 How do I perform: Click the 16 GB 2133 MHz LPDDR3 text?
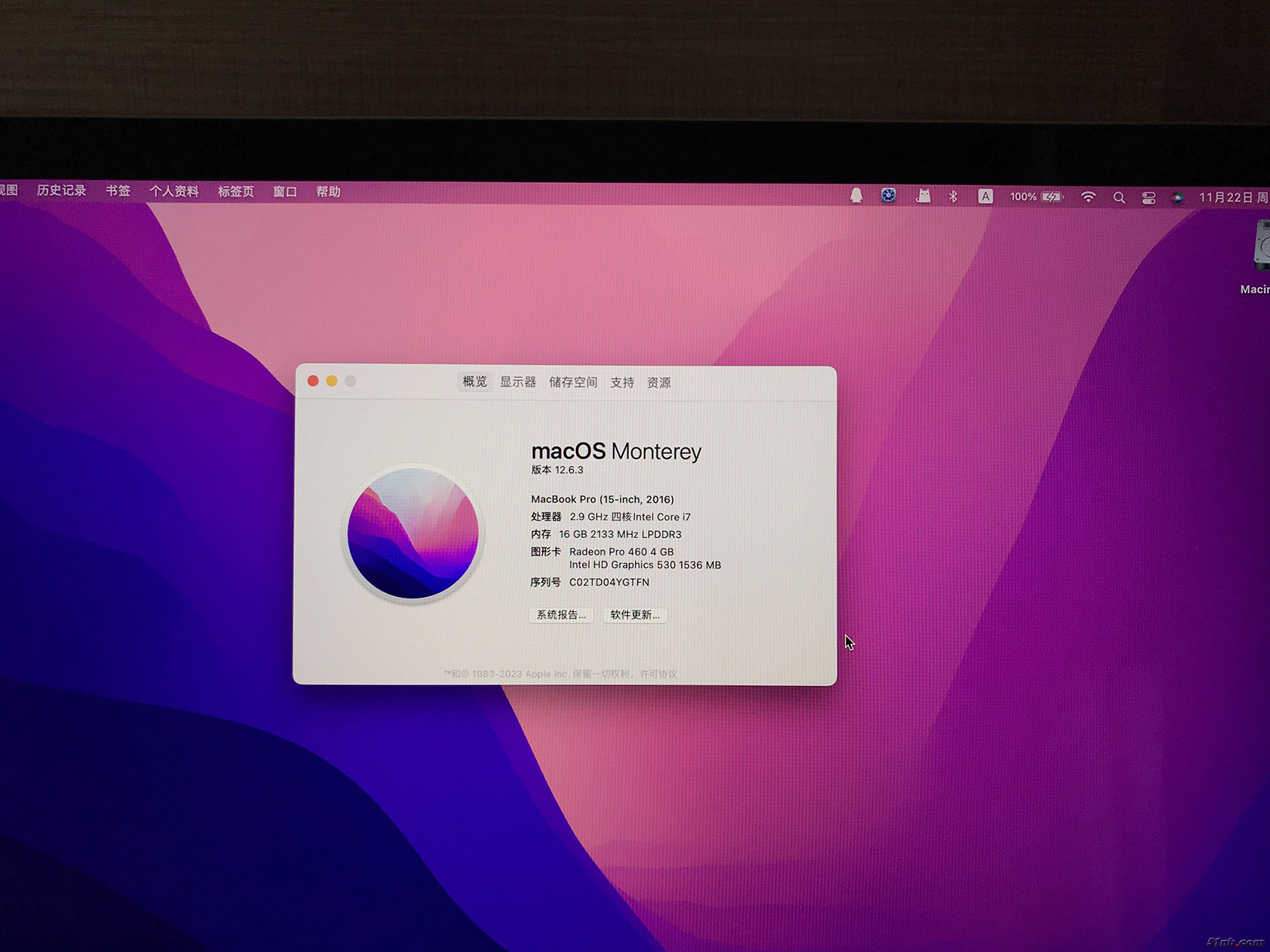coord(620,534)
